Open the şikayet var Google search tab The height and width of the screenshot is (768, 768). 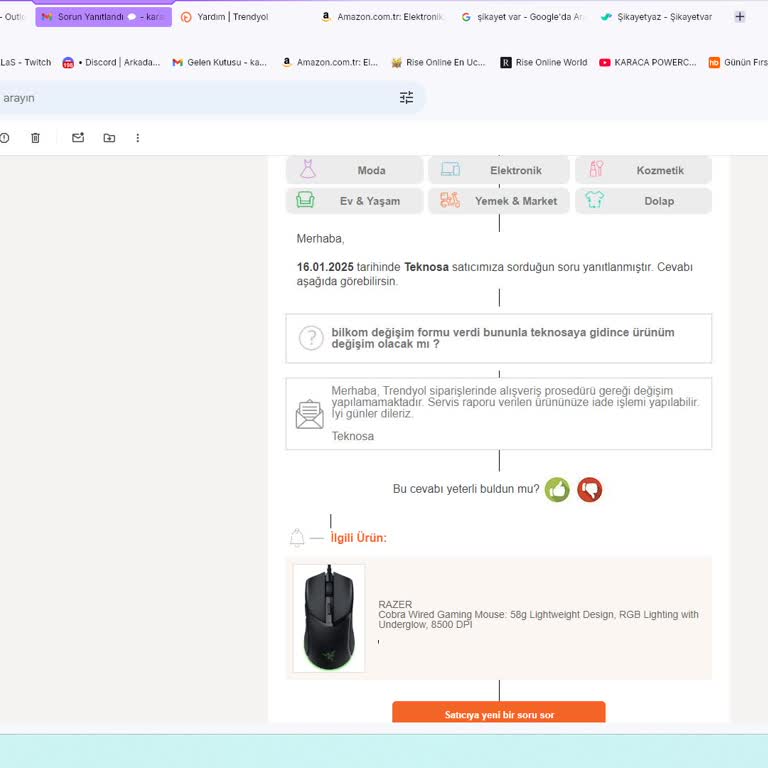[523, 17]
